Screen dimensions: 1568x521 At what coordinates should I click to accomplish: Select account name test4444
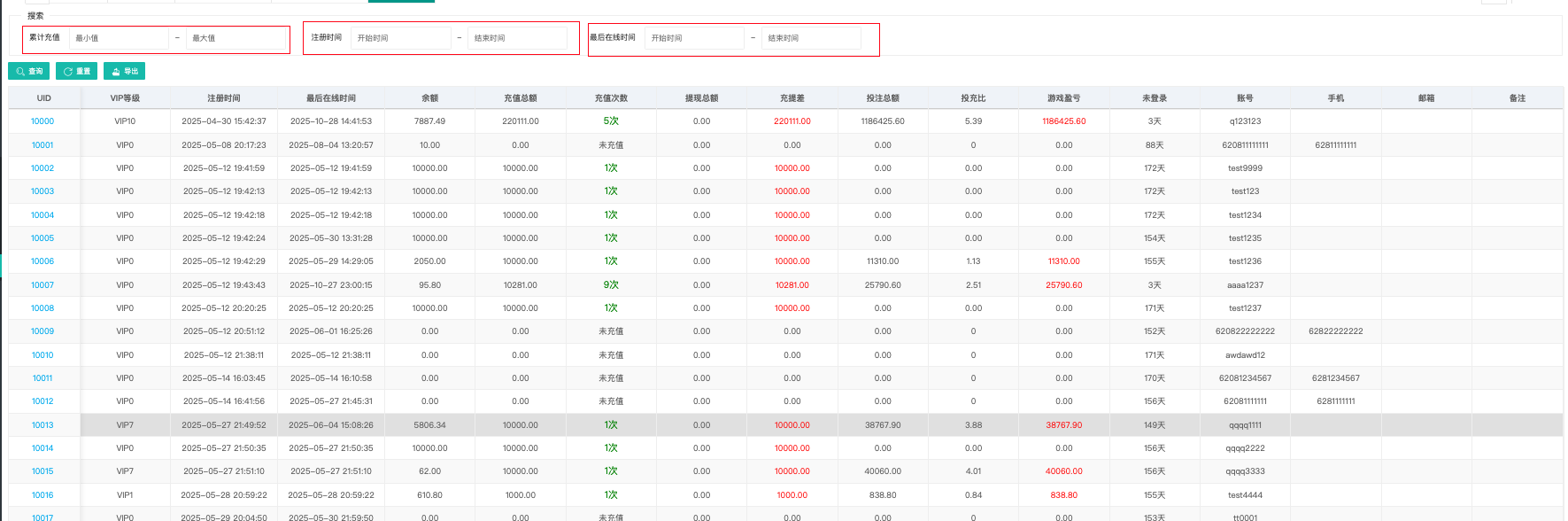(x=1245, y=495)
